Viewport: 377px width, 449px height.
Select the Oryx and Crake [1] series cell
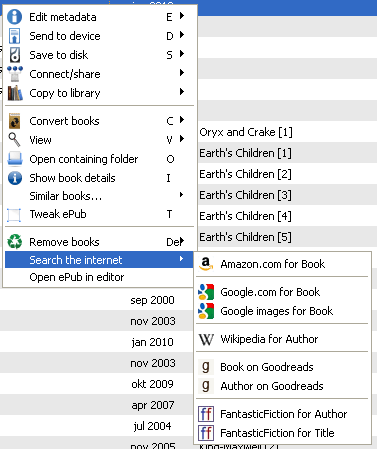246,132
